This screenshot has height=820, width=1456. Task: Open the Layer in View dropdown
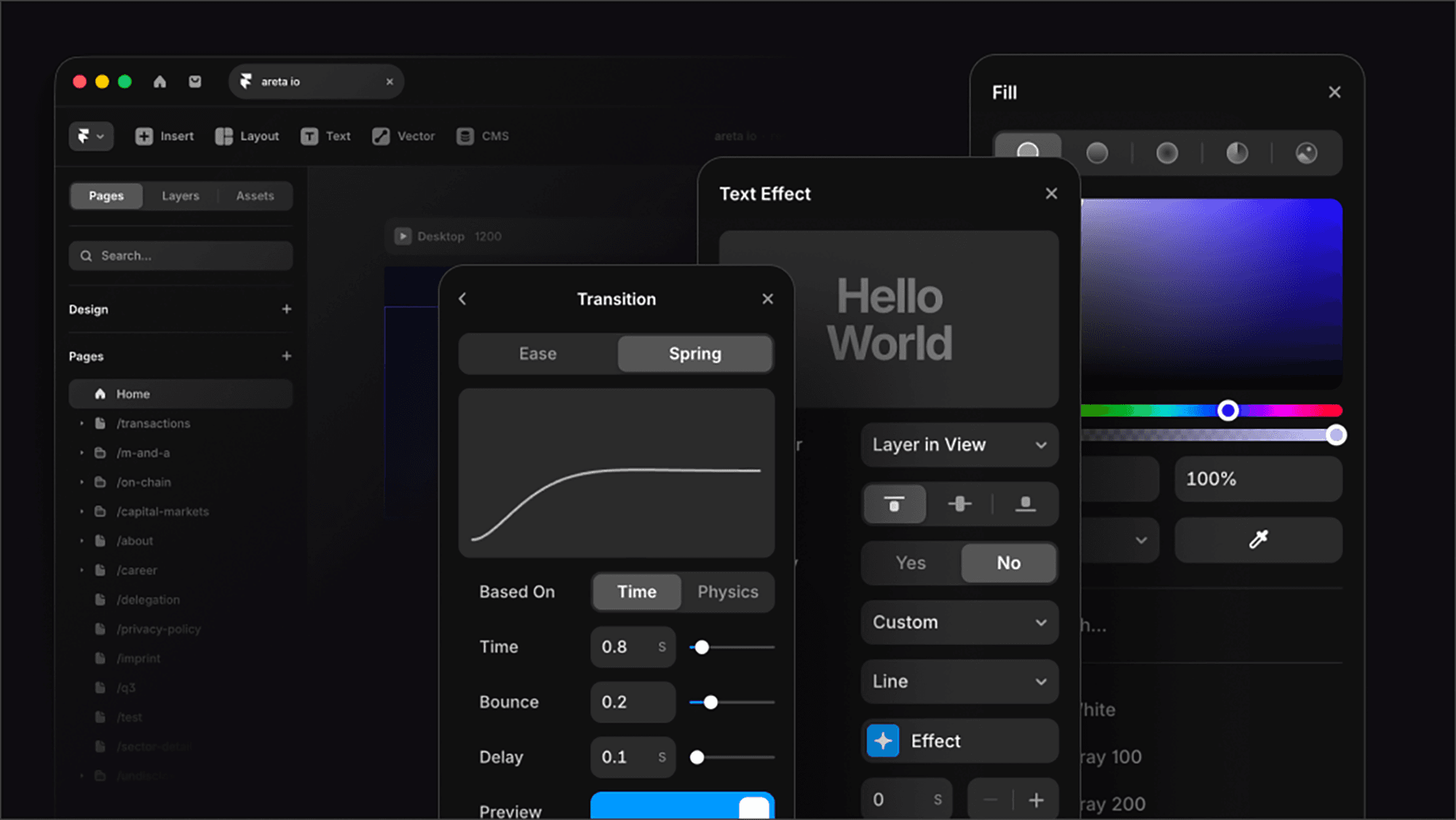pos(959,445)
